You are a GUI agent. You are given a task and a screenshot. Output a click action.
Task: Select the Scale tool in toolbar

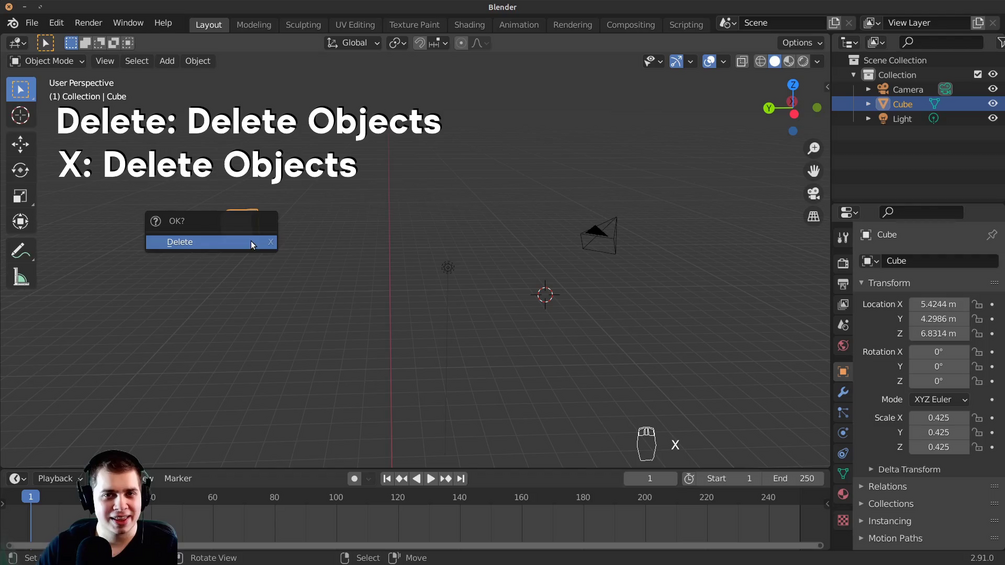21,195
